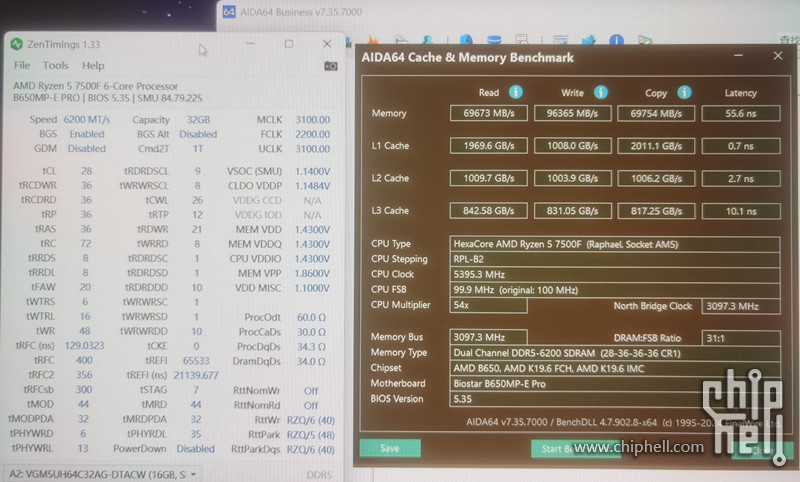This screenshot has height=482, width=800.
Task: Close the AIDA64 Cache & Memory Benchmark window
Action: pos(778,56)
